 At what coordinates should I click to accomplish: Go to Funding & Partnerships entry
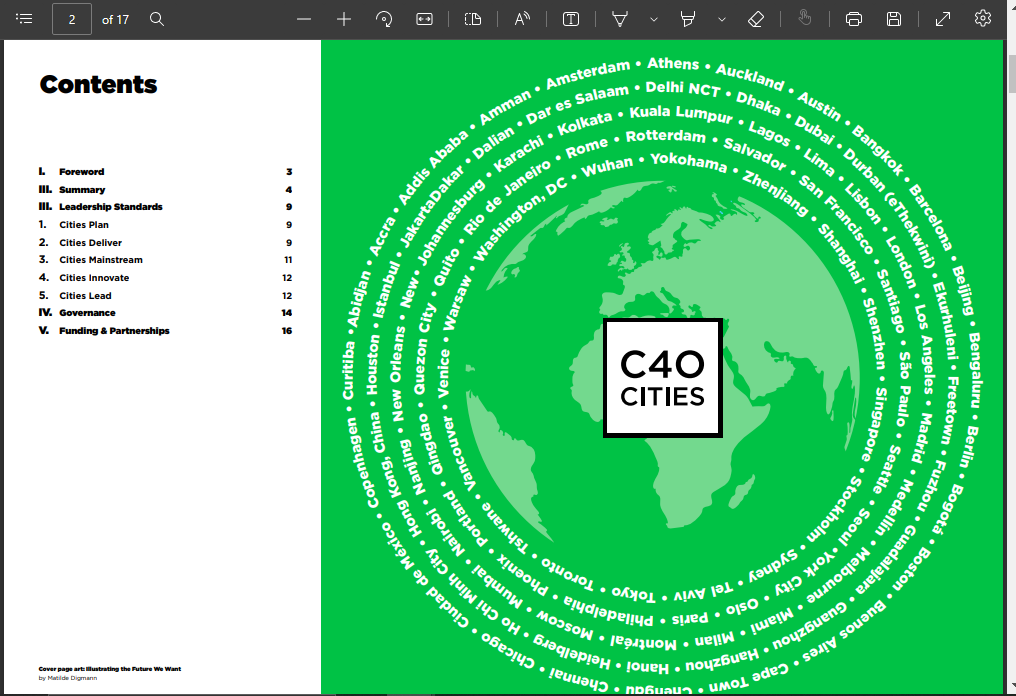pos(165,331)
